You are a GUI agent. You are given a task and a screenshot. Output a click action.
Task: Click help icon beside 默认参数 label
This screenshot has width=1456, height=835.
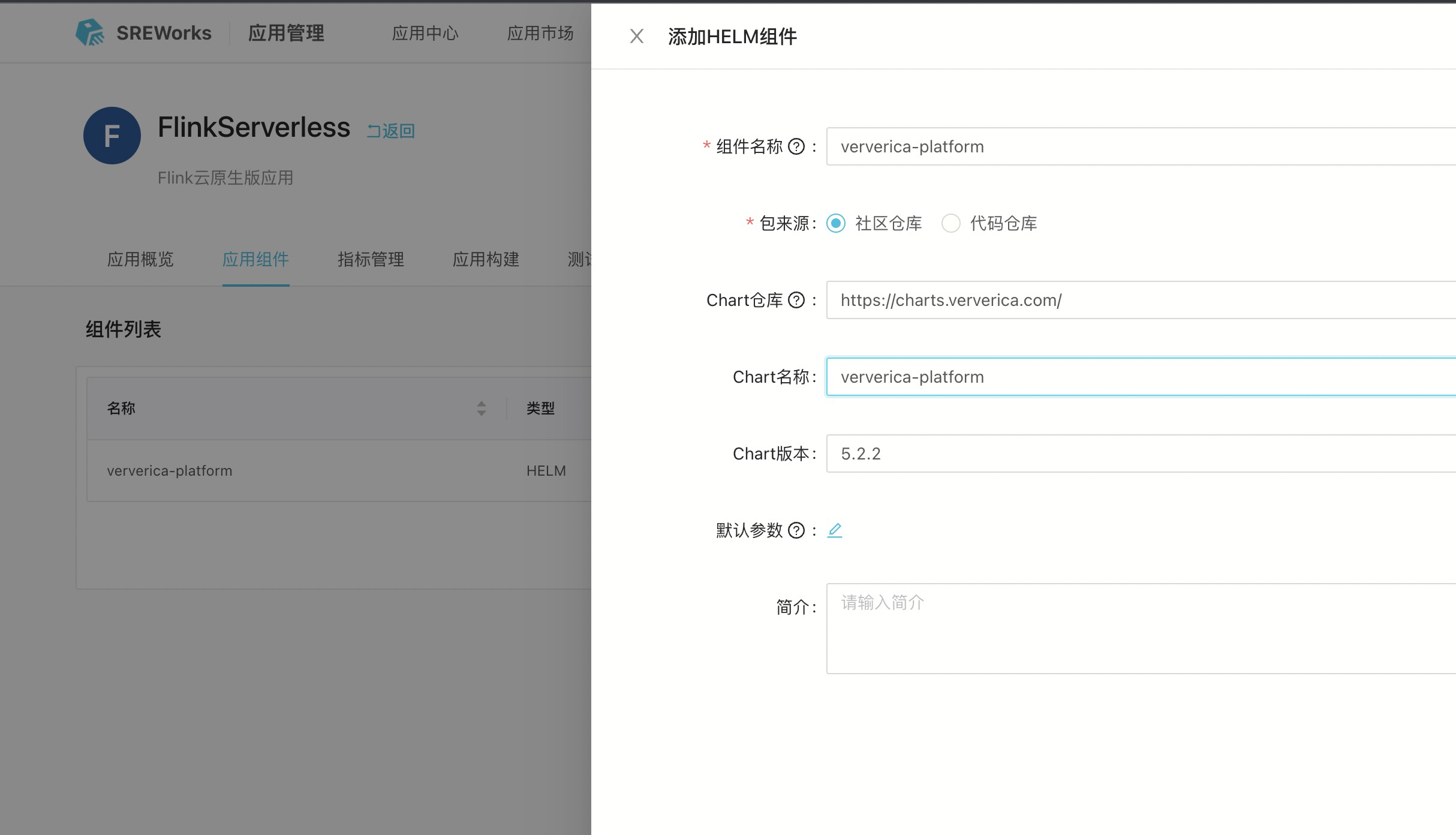point(796,530)
